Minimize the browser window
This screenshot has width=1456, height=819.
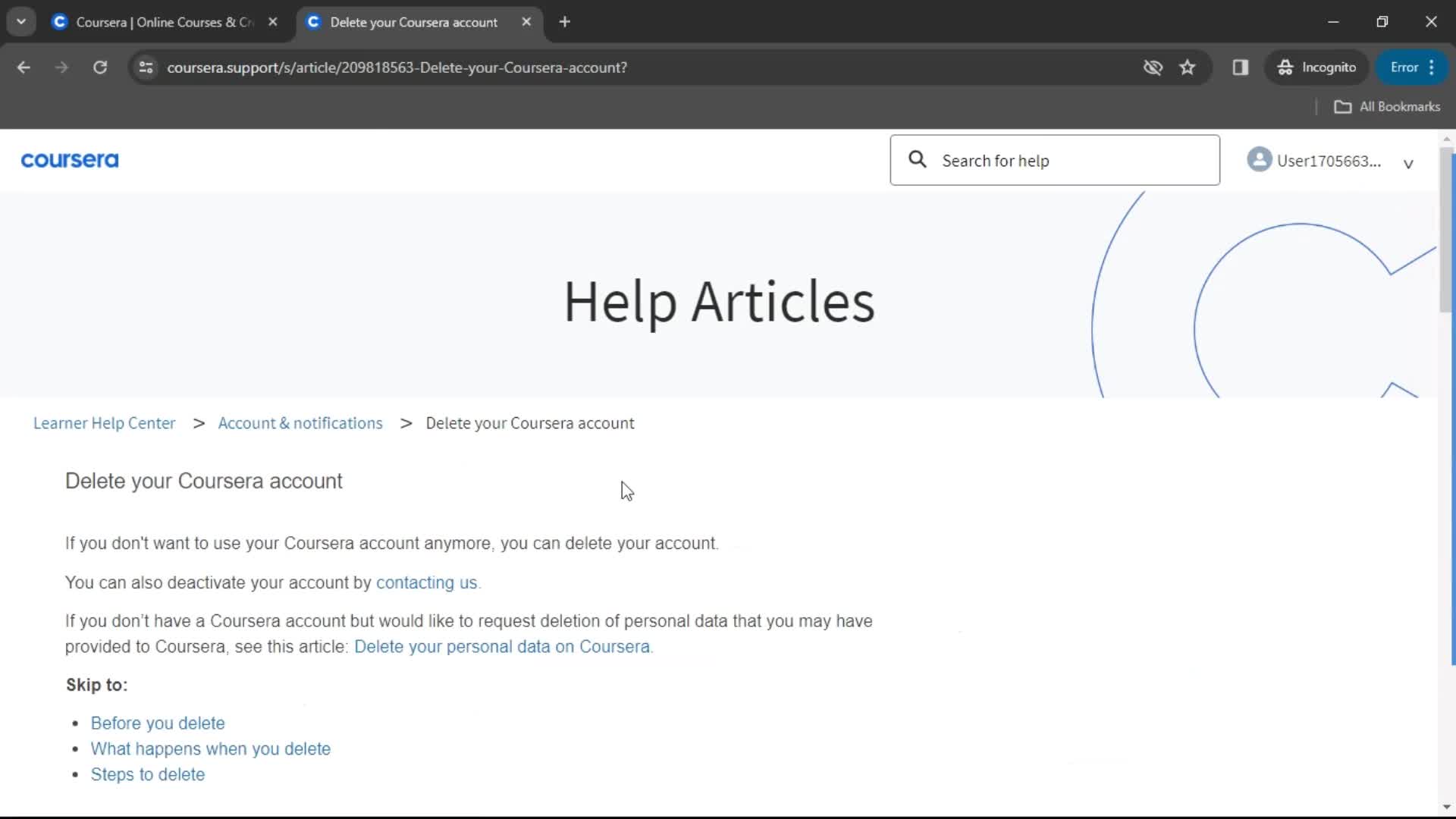pos(1333,22)
